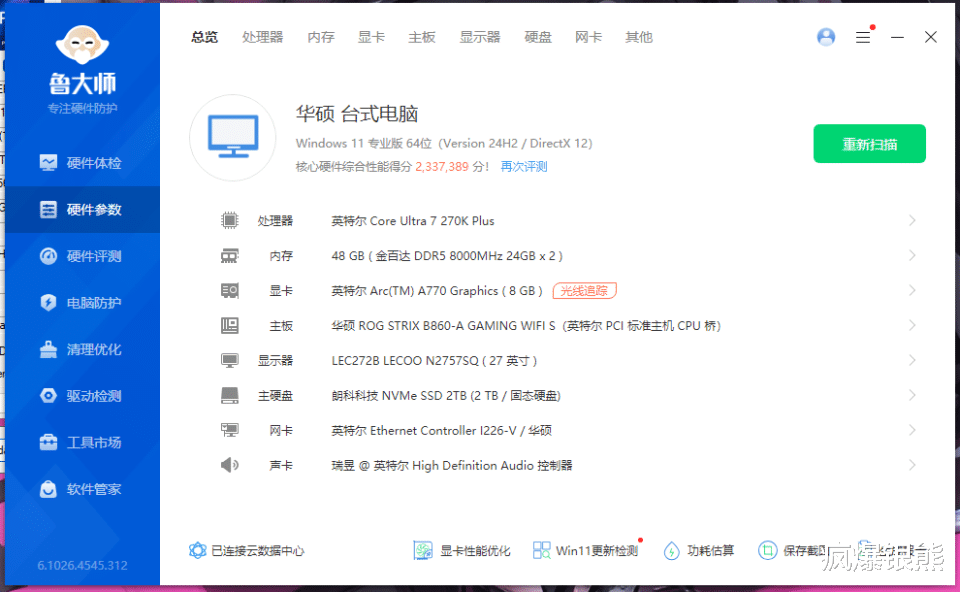Open 软件管家 software manager

click(x=81, y=489)
